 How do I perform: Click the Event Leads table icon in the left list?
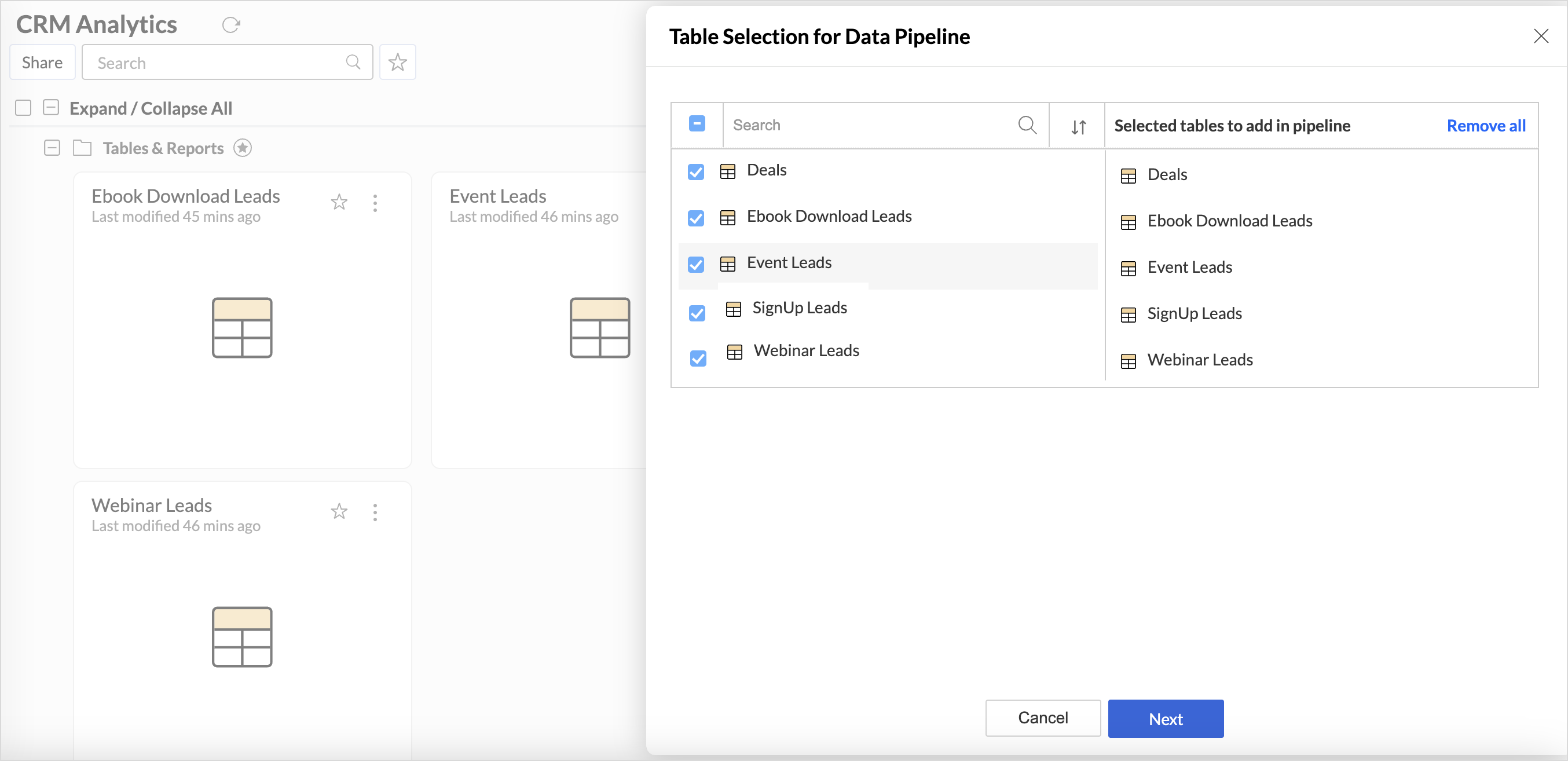pos(727,264)
